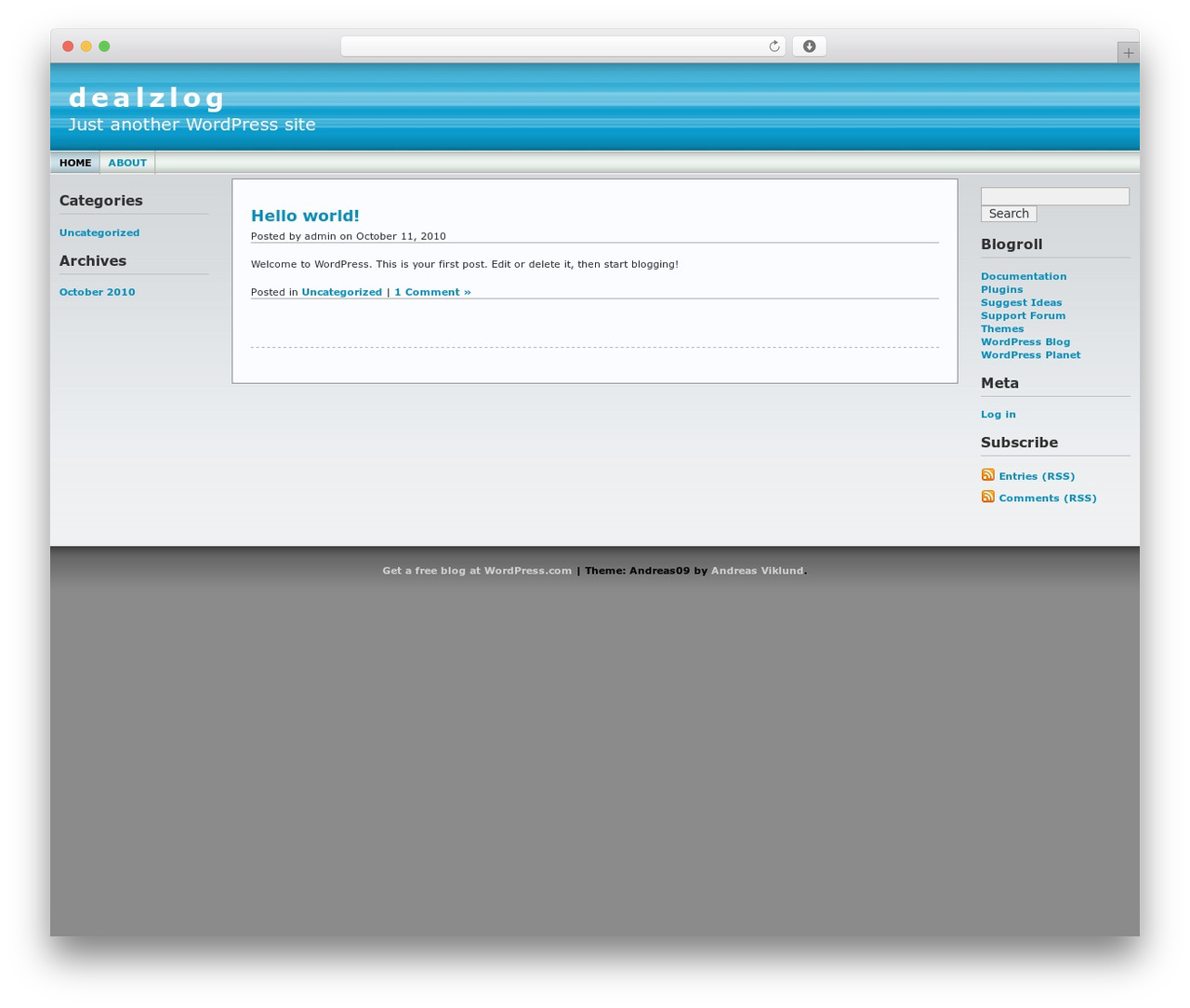The width and height of the screenshot is (1190, 1008).
Task: Open Entries (RSS) feed link
Action: (x=1037, y=476)
